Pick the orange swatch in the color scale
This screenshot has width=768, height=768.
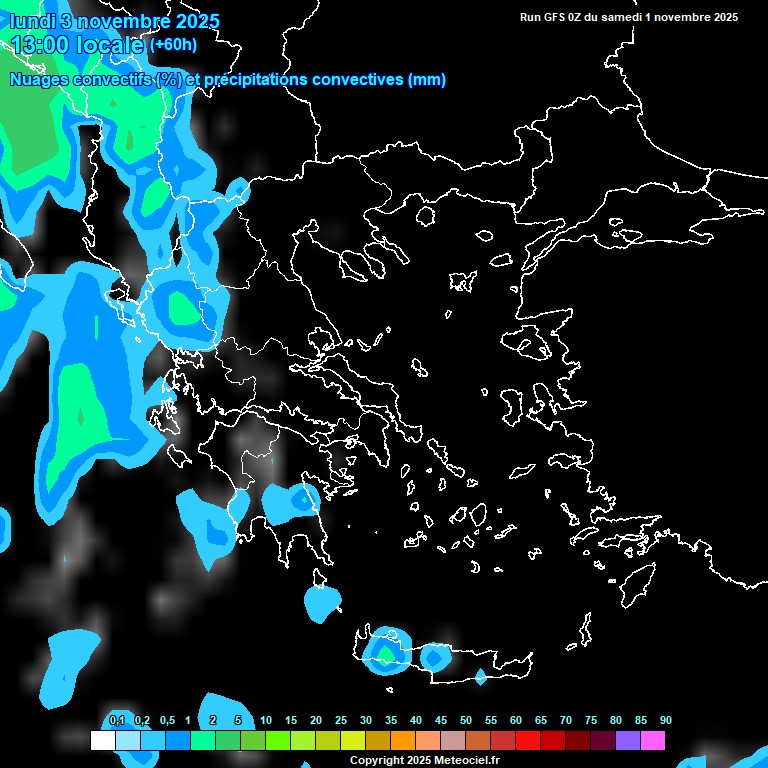pyautogui.click(x=402, y=741)
